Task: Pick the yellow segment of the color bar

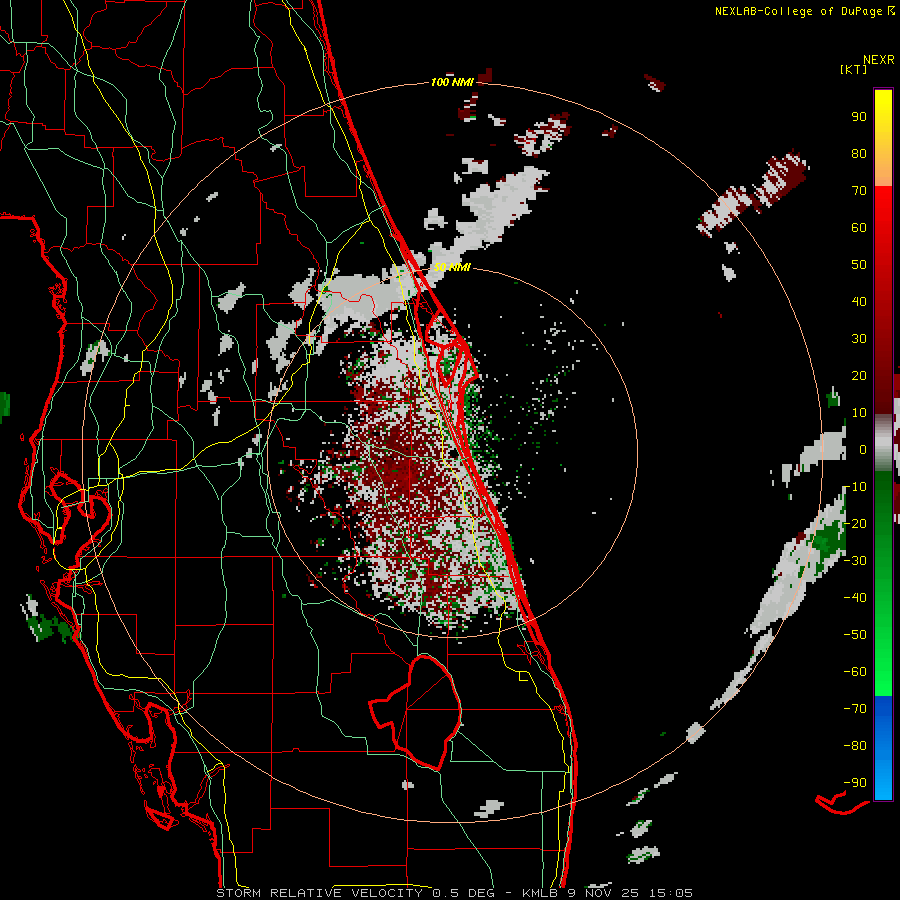Action: point(883,138)
